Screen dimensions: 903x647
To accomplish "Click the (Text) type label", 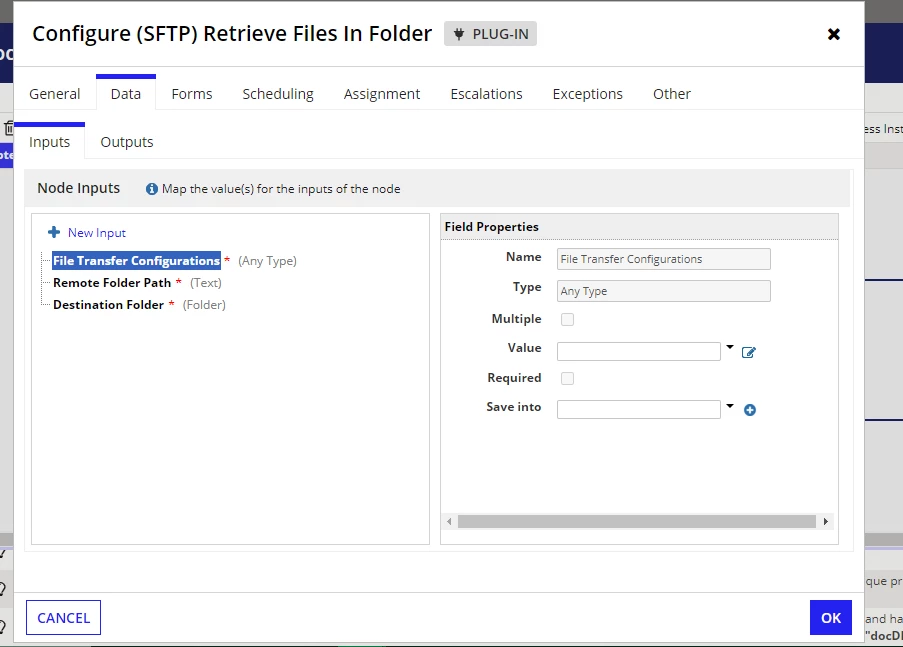I will tap(206, 283).
